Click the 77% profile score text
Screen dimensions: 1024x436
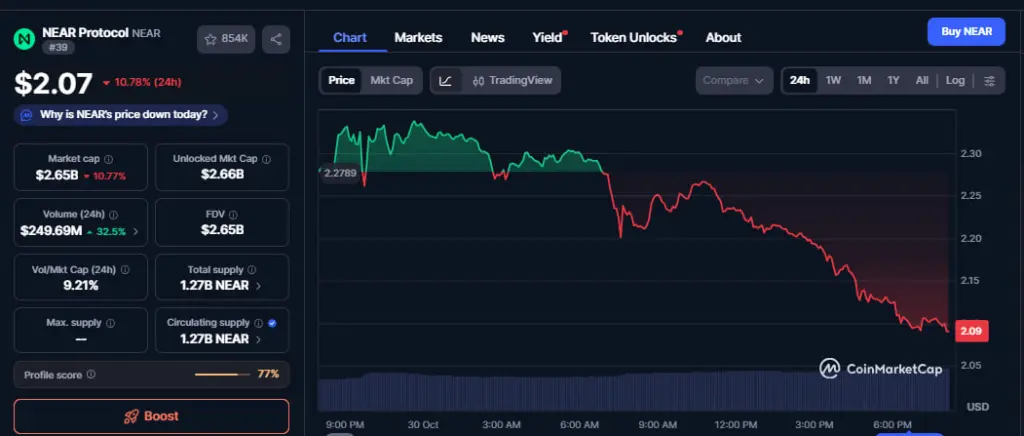click(x=268, y=375)
